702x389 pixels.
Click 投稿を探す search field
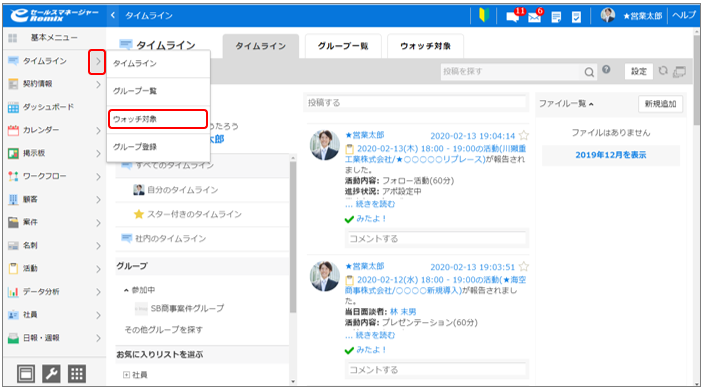[x=511, y=72]
